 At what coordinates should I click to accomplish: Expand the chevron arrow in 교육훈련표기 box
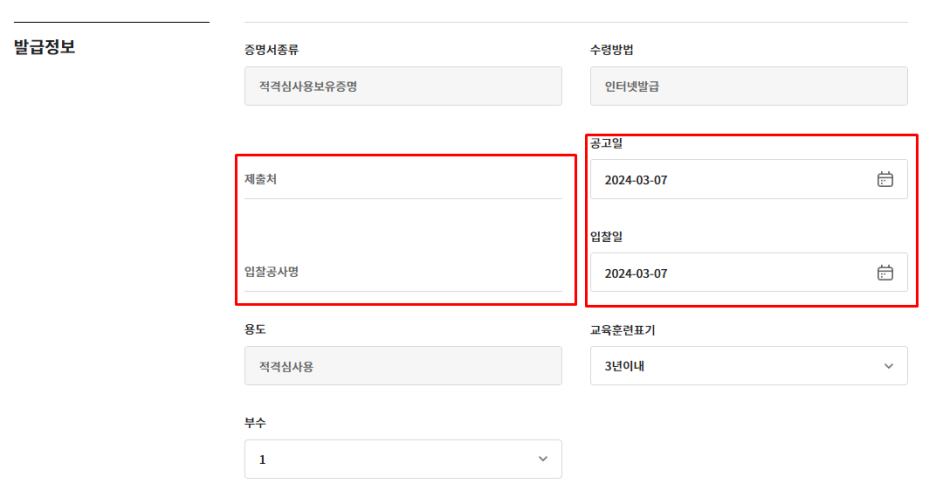[888, 366]
